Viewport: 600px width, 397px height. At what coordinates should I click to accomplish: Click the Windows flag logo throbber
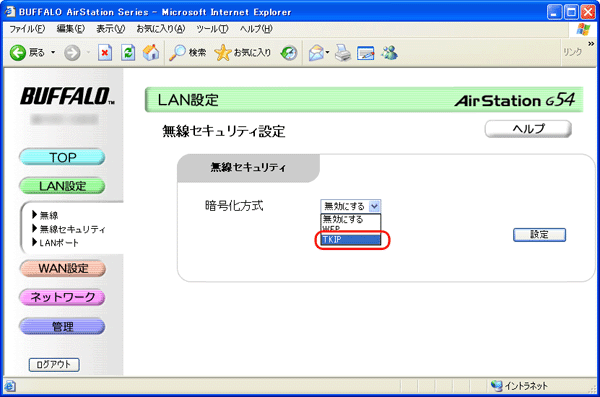583,29
